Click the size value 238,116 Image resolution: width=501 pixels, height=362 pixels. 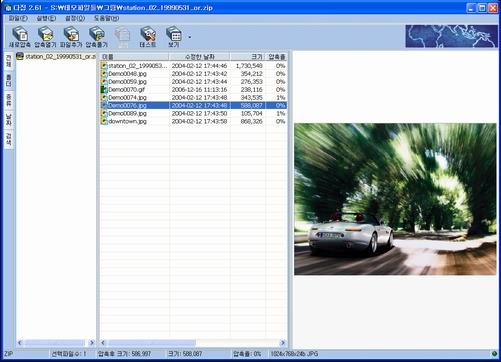coord(251,90)
